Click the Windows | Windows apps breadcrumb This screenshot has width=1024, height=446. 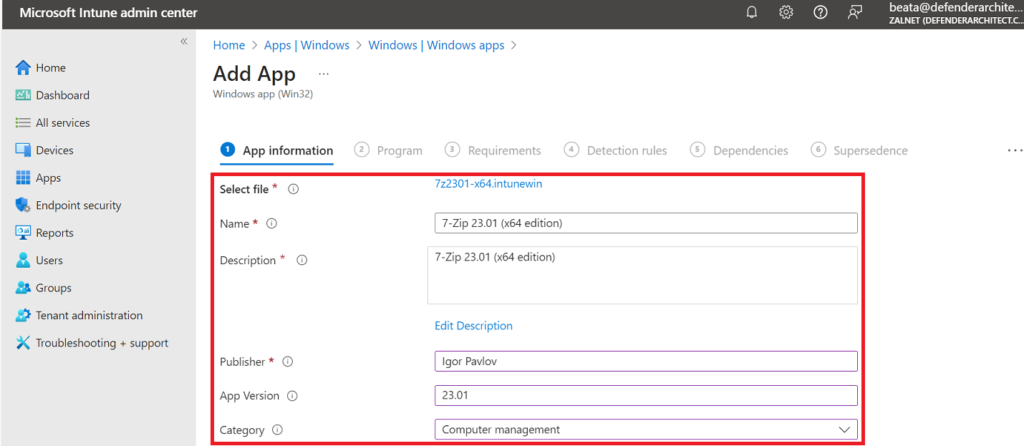coord(436,45)
